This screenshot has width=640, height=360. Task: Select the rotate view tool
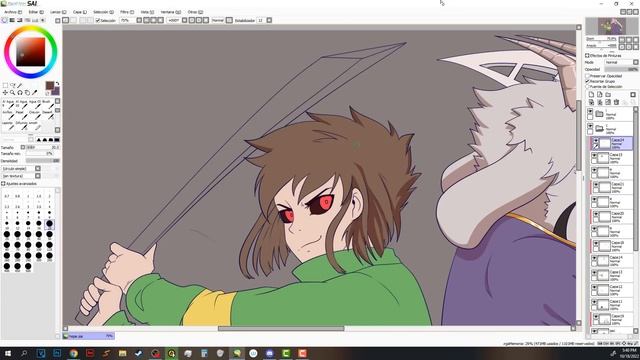20,93
